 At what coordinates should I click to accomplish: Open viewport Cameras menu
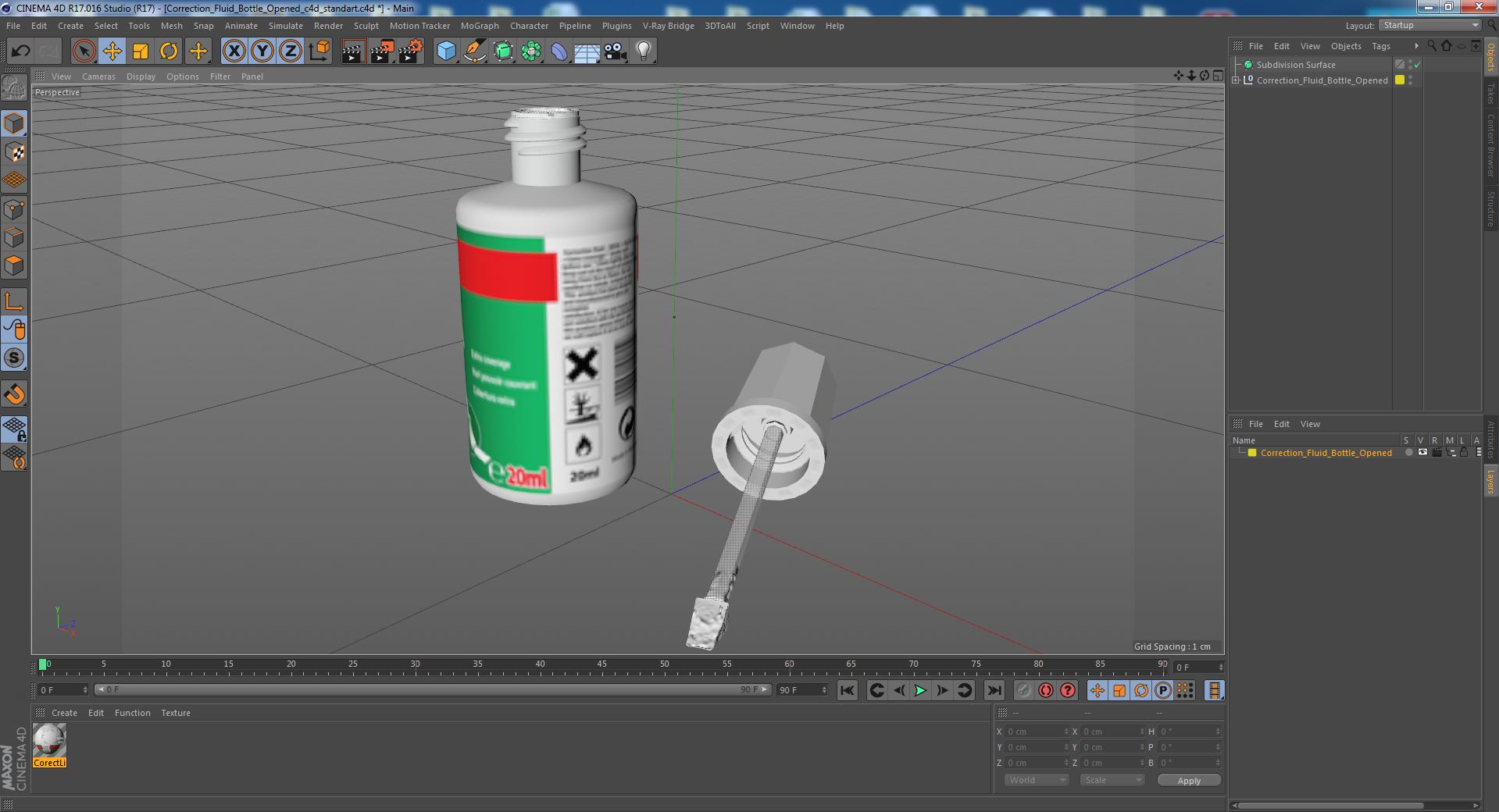click(98, 77)
